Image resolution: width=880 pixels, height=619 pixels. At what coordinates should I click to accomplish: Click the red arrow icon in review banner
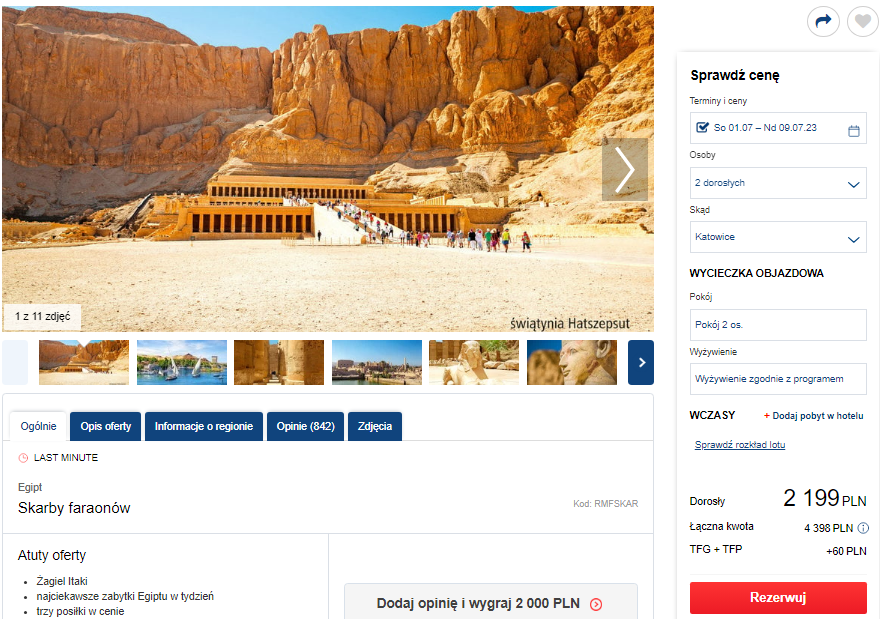pyautogui.click(x=596, y=604)
